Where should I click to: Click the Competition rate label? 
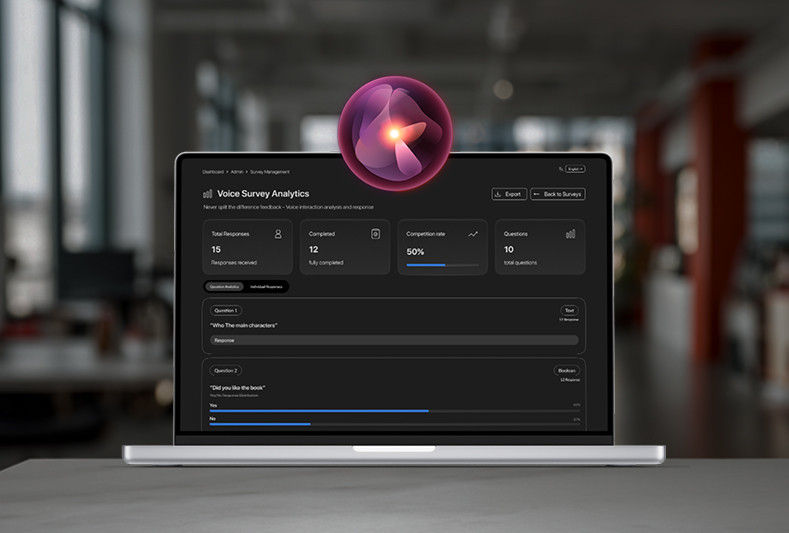(x=426, y=234)
